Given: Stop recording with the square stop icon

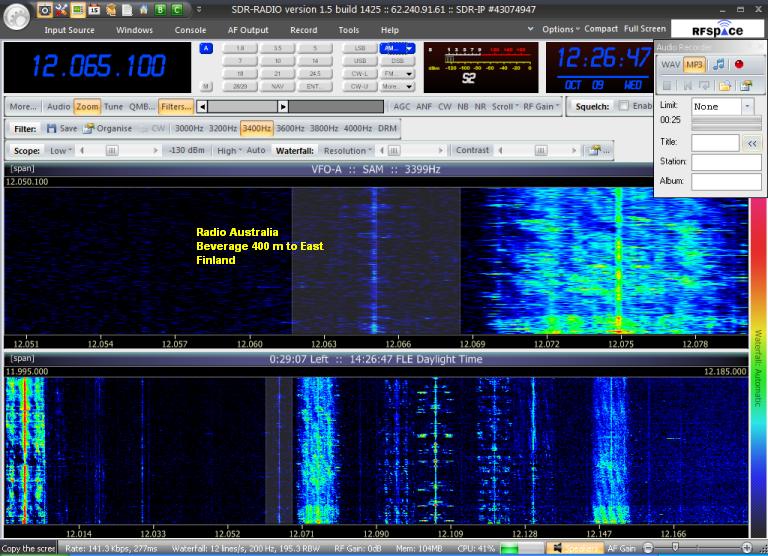Looking at the screenshot, I should (667, 86).
